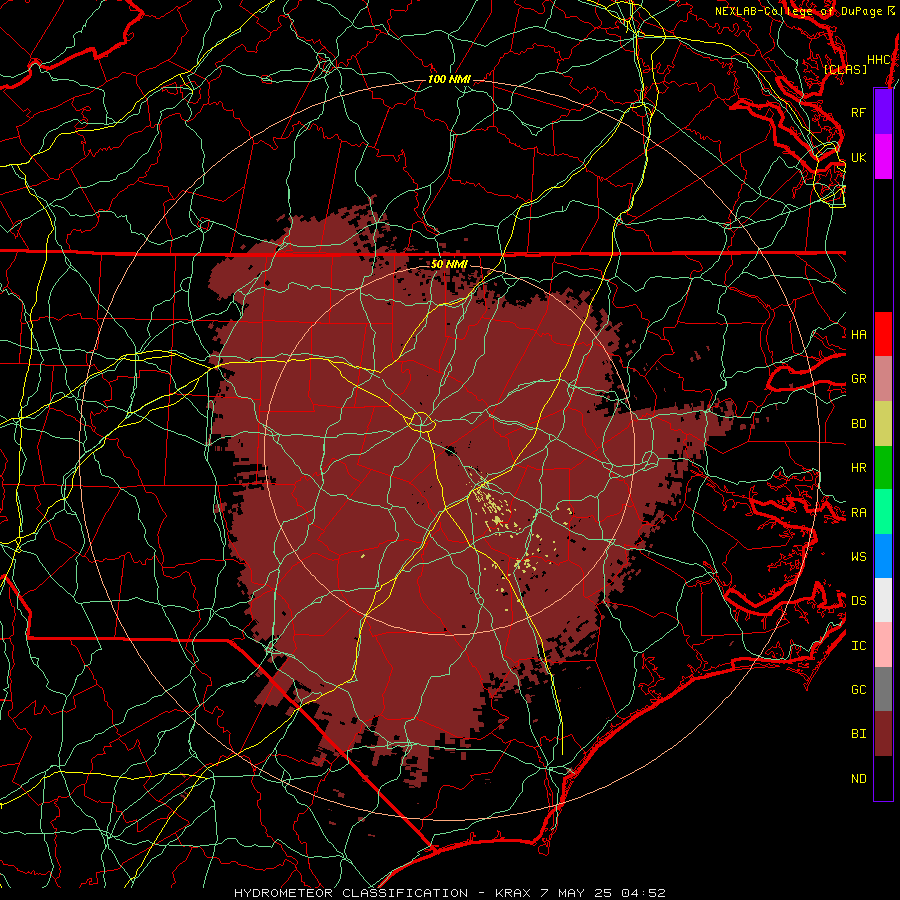Pick the mint green RA legend swatch
The image size is (900, 900).
883,512
